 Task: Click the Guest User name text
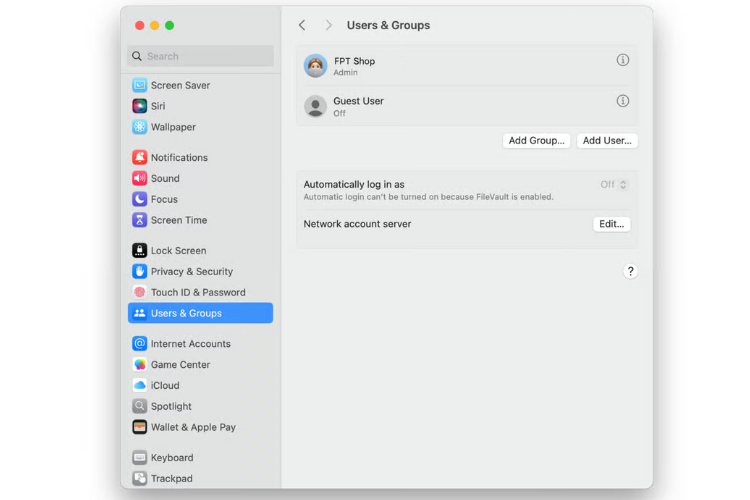coord(358,101)
